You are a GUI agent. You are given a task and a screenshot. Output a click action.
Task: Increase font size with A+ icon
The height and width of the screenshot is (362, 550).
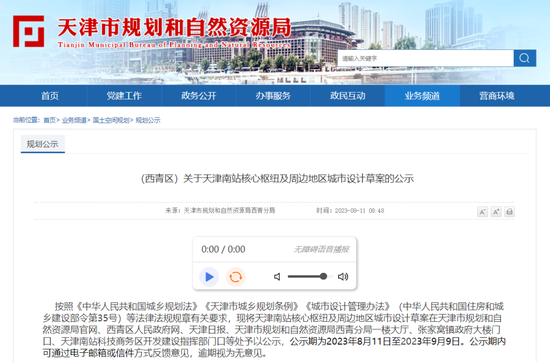[x=496, y=212]
